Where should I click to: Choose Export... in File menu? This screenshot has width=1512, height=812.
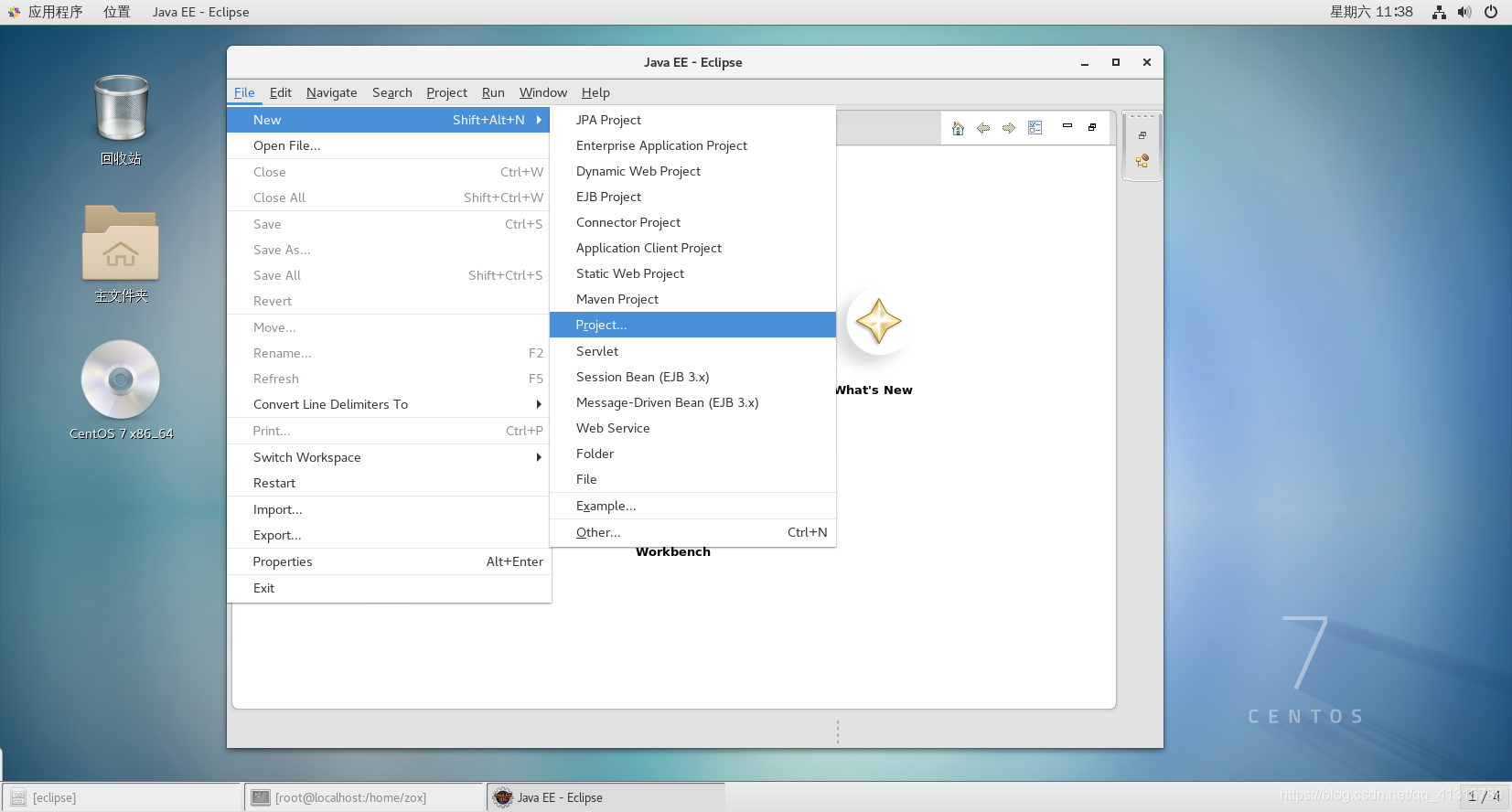point(389,535)
